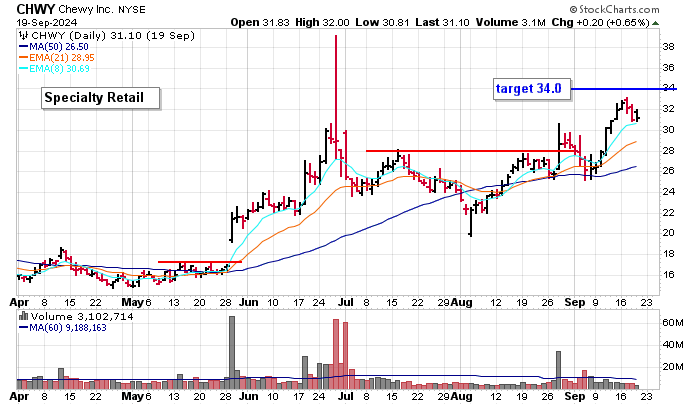The width and height of the screenshot is (700, 405).
Task: Click the target 34.0 annotation box
Action: (532, 89)
